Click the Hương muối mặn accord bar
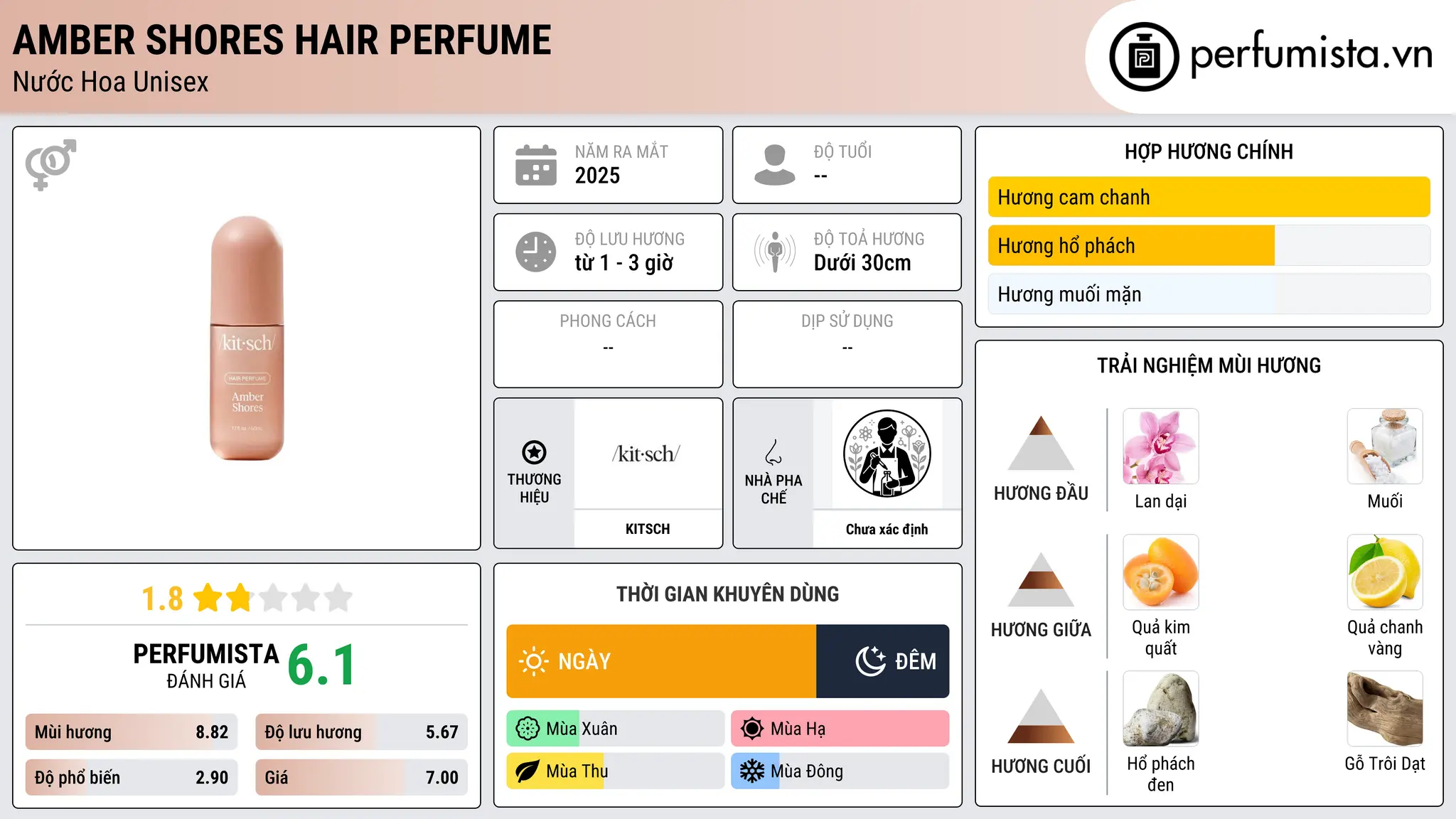1456x819 pixels. [x=1209, y=294]
